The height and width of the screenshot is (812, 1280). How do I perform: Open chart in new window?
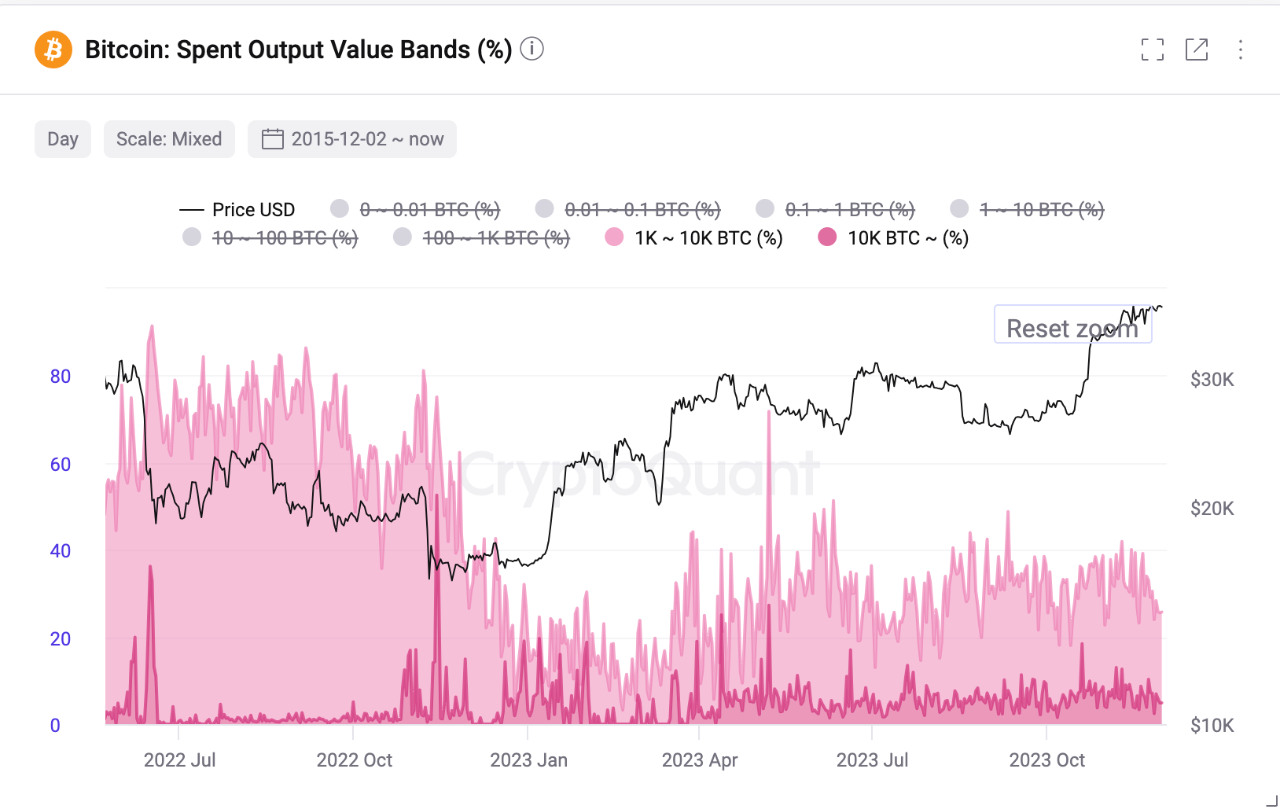1196,49
